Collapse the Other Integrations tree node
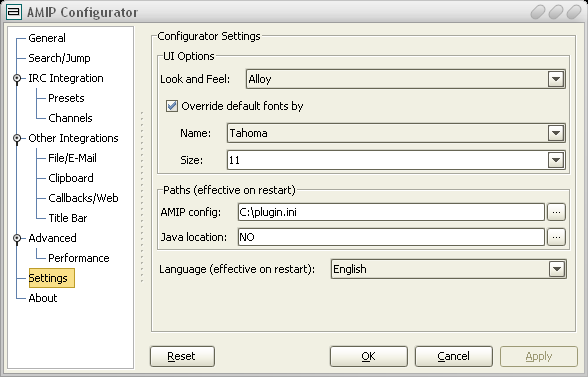Viewport: 588px width, 377px height. coord(17,138)
